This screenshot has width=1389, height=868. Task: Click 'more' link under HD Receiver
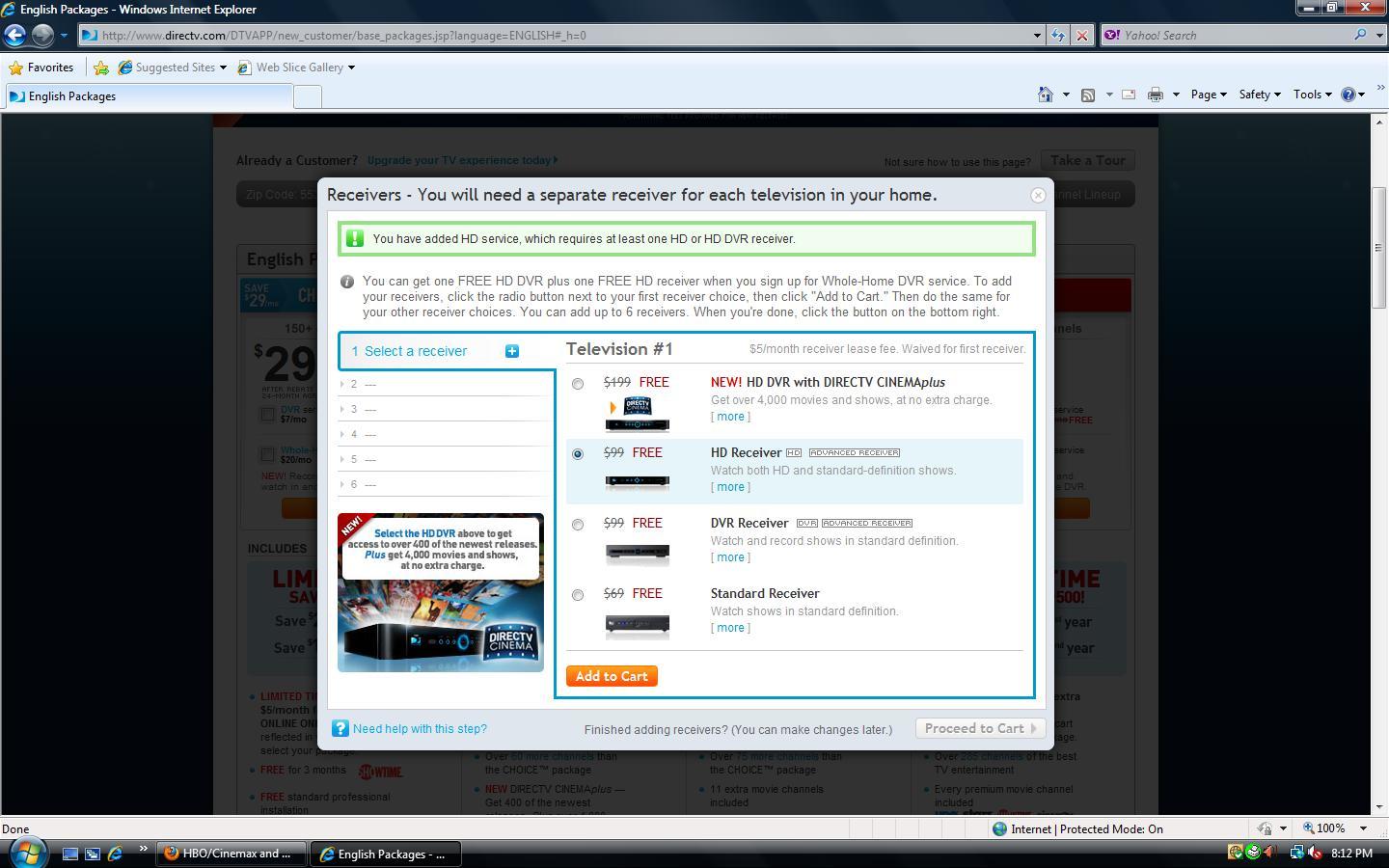(730, 487)
